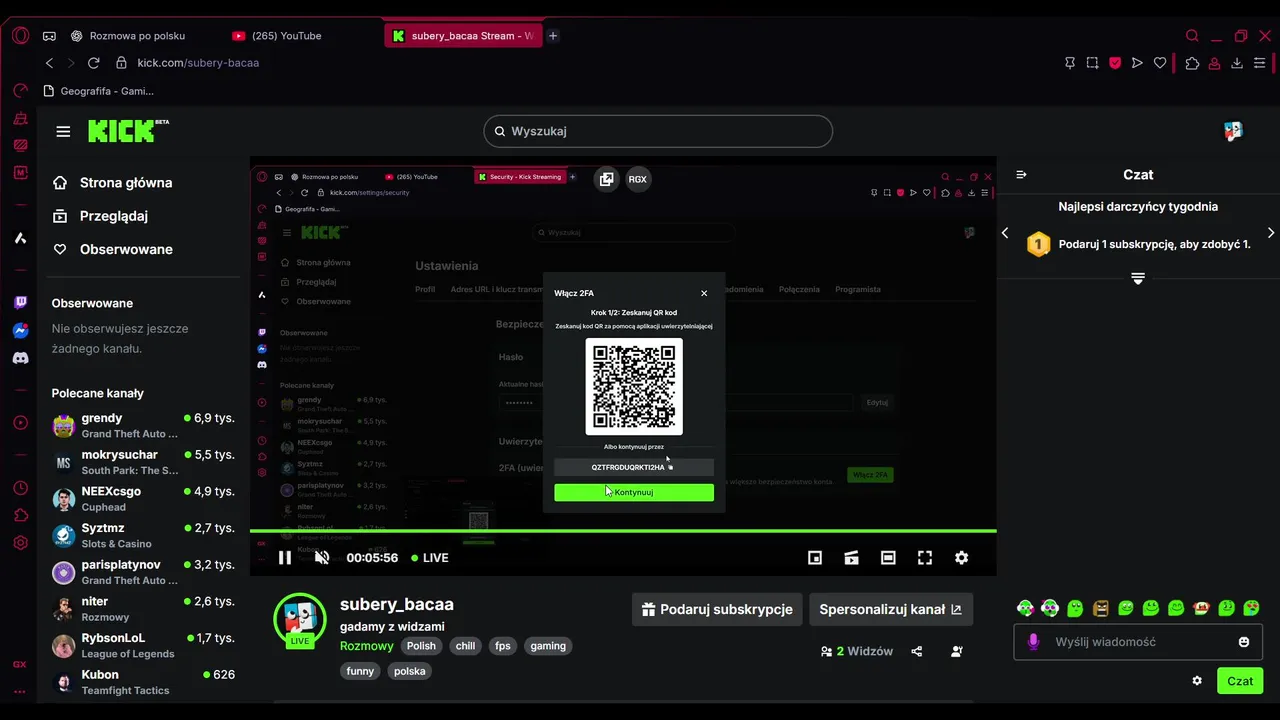Select the funny tag
This screenshot has height=720, width=1280.
(360, 671)
